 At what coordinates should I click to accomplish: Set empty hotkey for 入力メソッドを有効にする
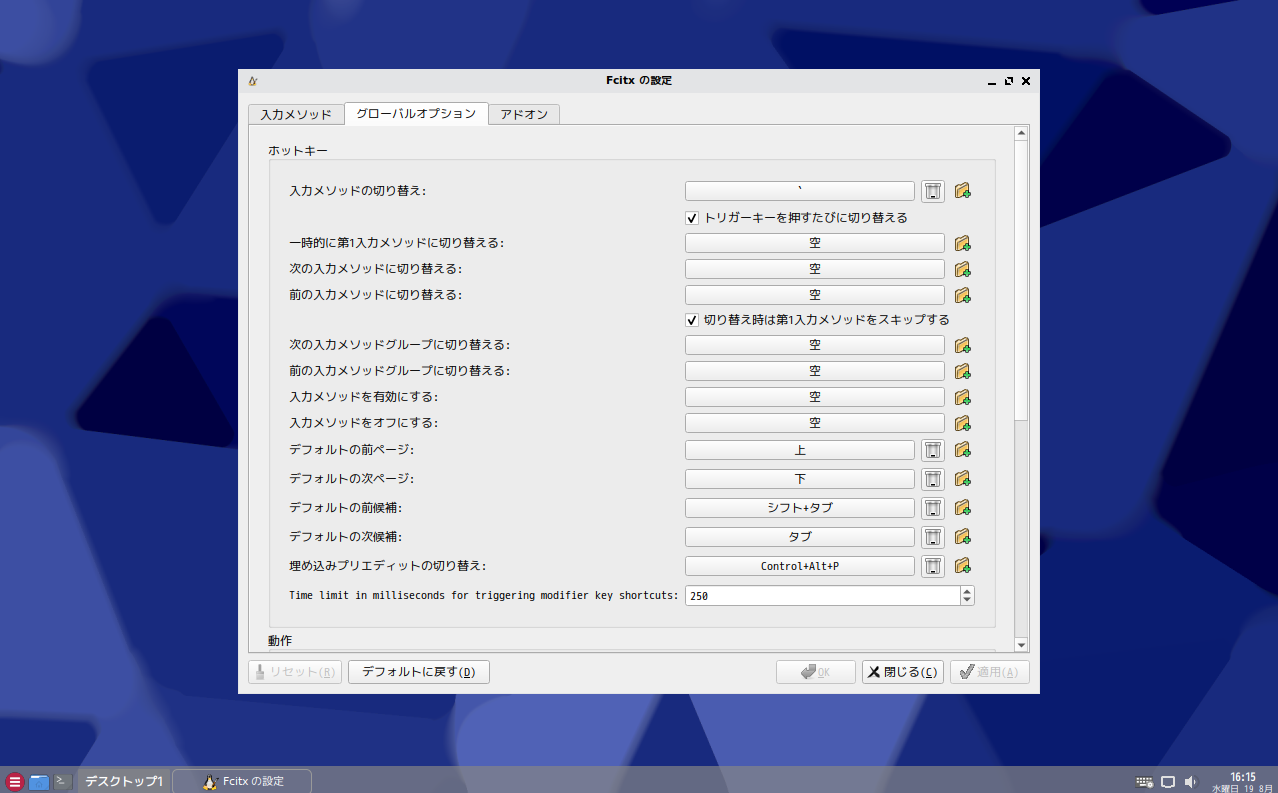[815, 397]
